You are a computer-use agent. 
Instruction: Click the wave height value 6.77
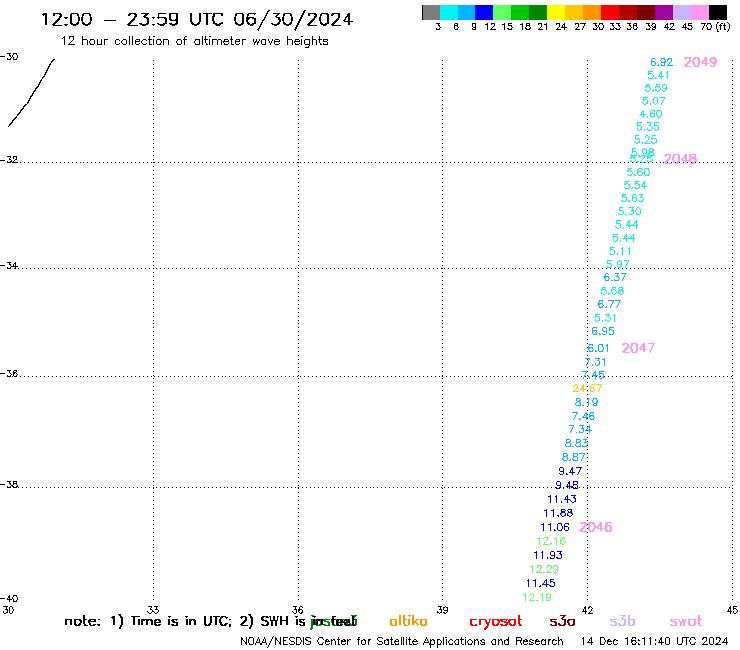coord(609,304)
